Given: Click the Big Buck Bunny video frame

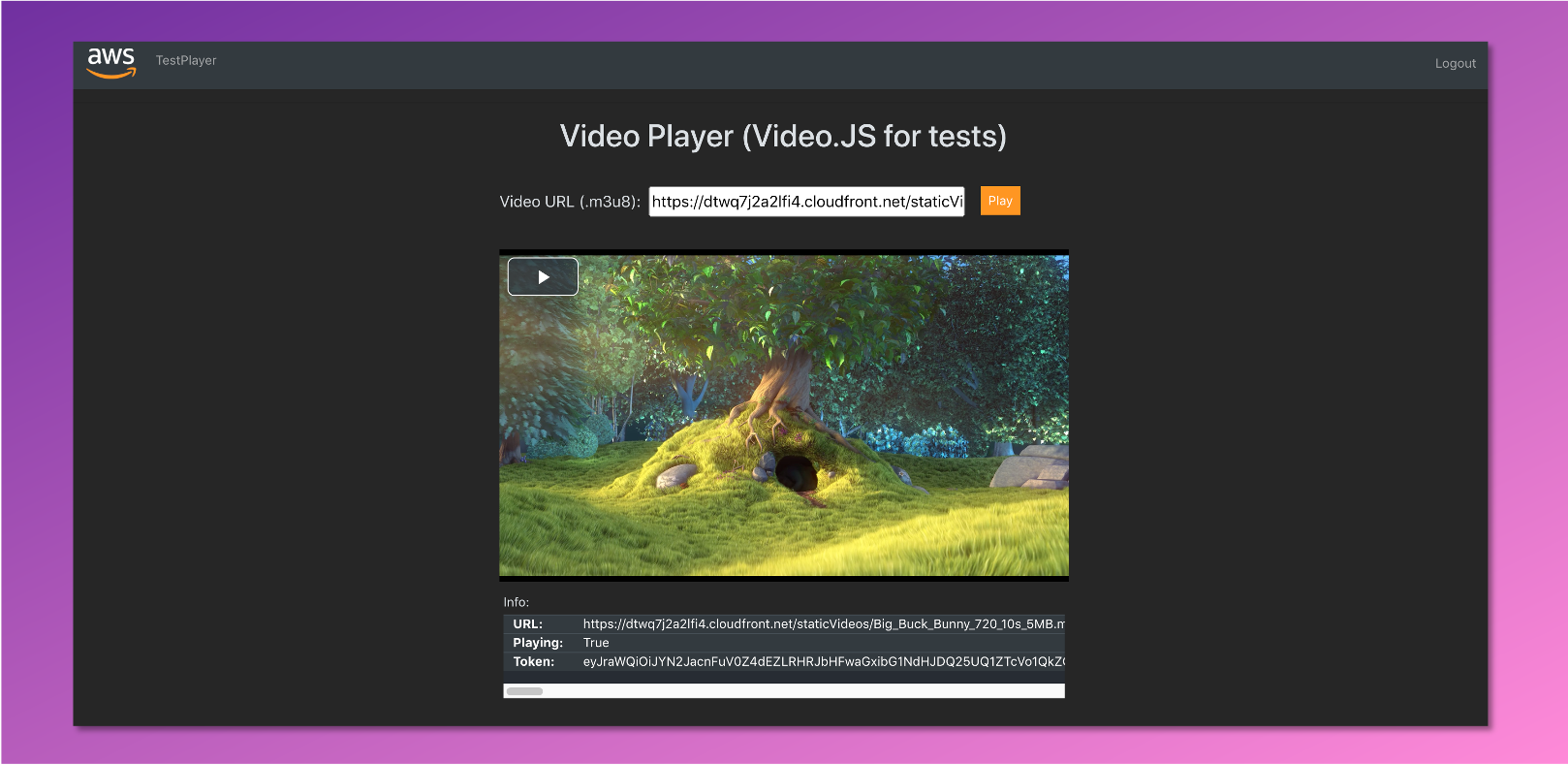Looking at the screenshot, I should [x=784, y=416].
